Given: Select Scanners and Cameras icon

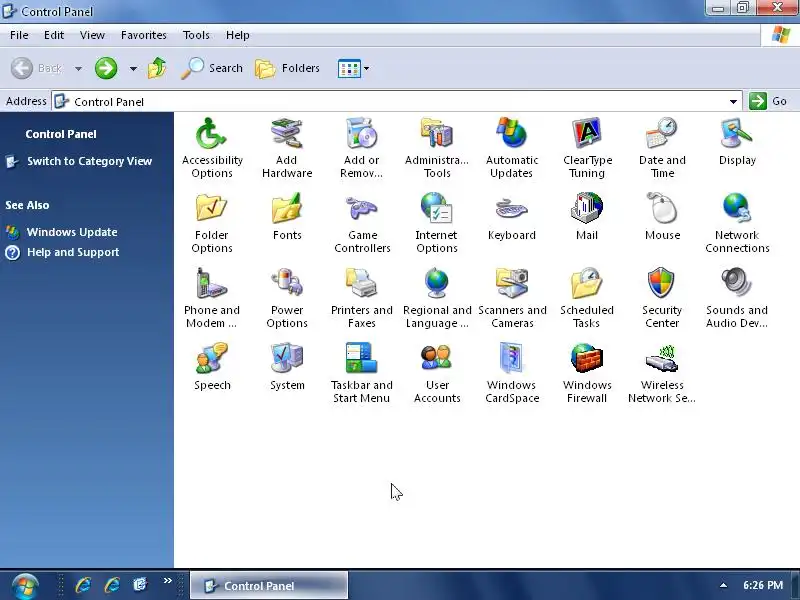Looking at the screenshot, I should tap(512, 283).
